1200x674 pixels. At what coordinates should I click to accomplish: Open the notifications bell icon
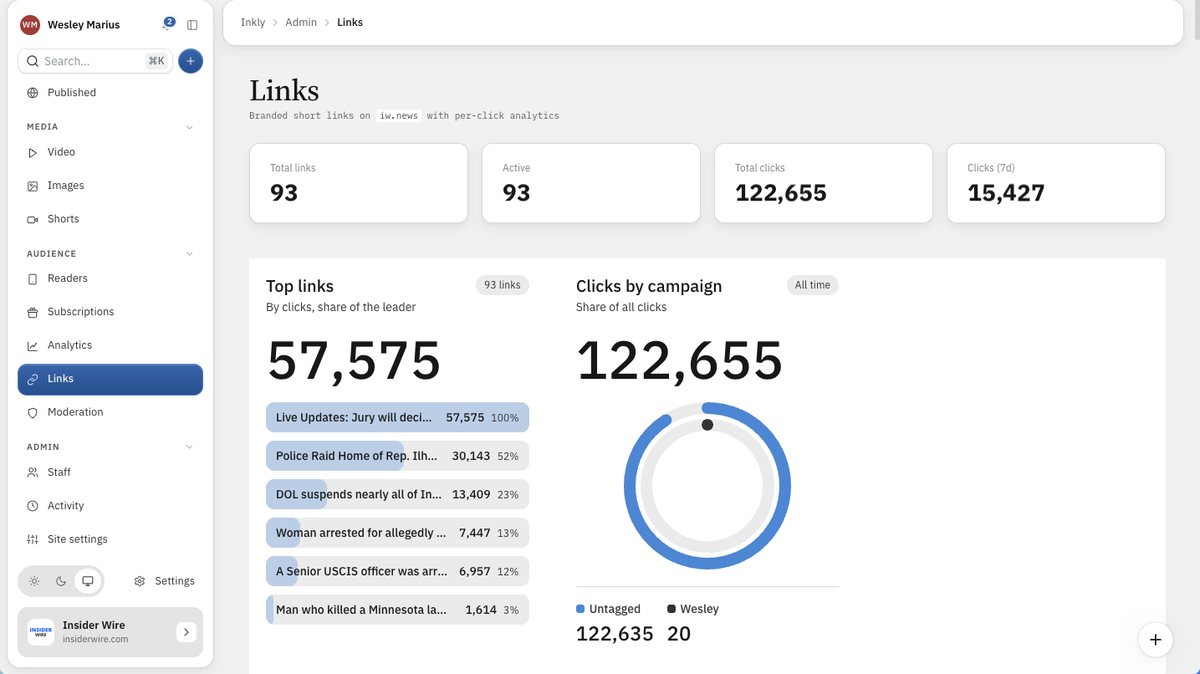[x=167, y=24]
